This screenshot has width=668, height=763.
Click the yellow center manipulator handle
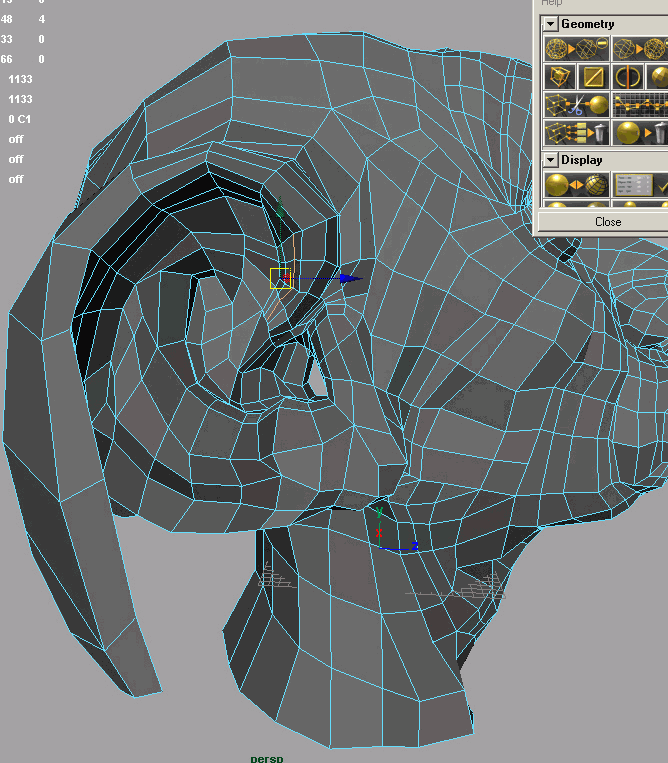pos(280,279)
